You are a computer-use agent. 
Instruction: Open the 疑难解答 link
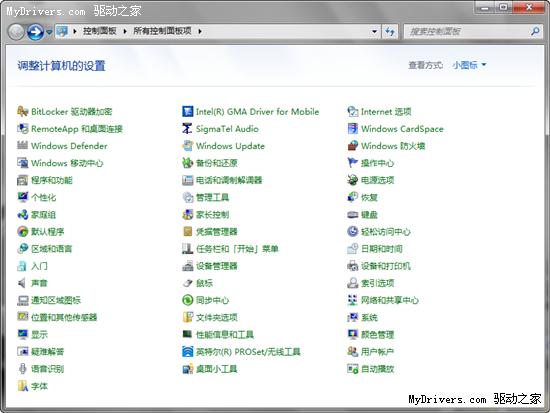[48, 352]
